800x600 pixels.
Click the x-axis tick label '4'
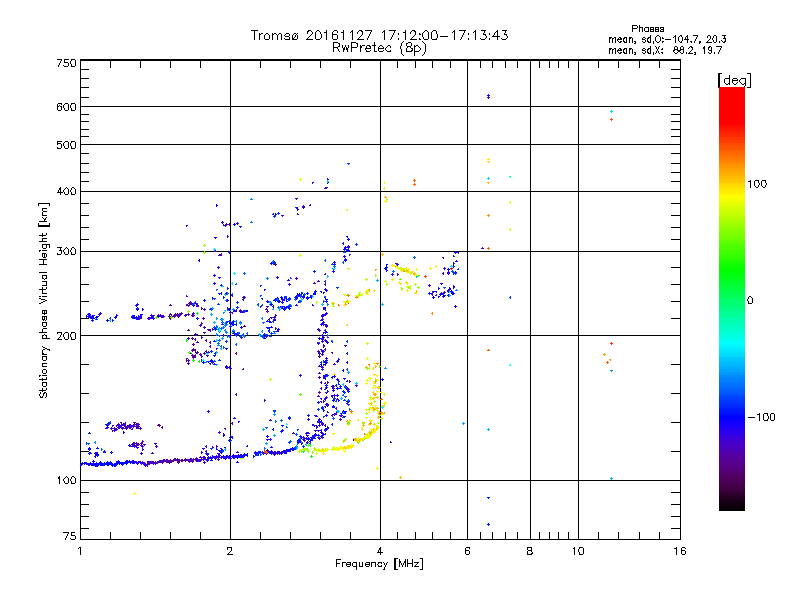380,551
